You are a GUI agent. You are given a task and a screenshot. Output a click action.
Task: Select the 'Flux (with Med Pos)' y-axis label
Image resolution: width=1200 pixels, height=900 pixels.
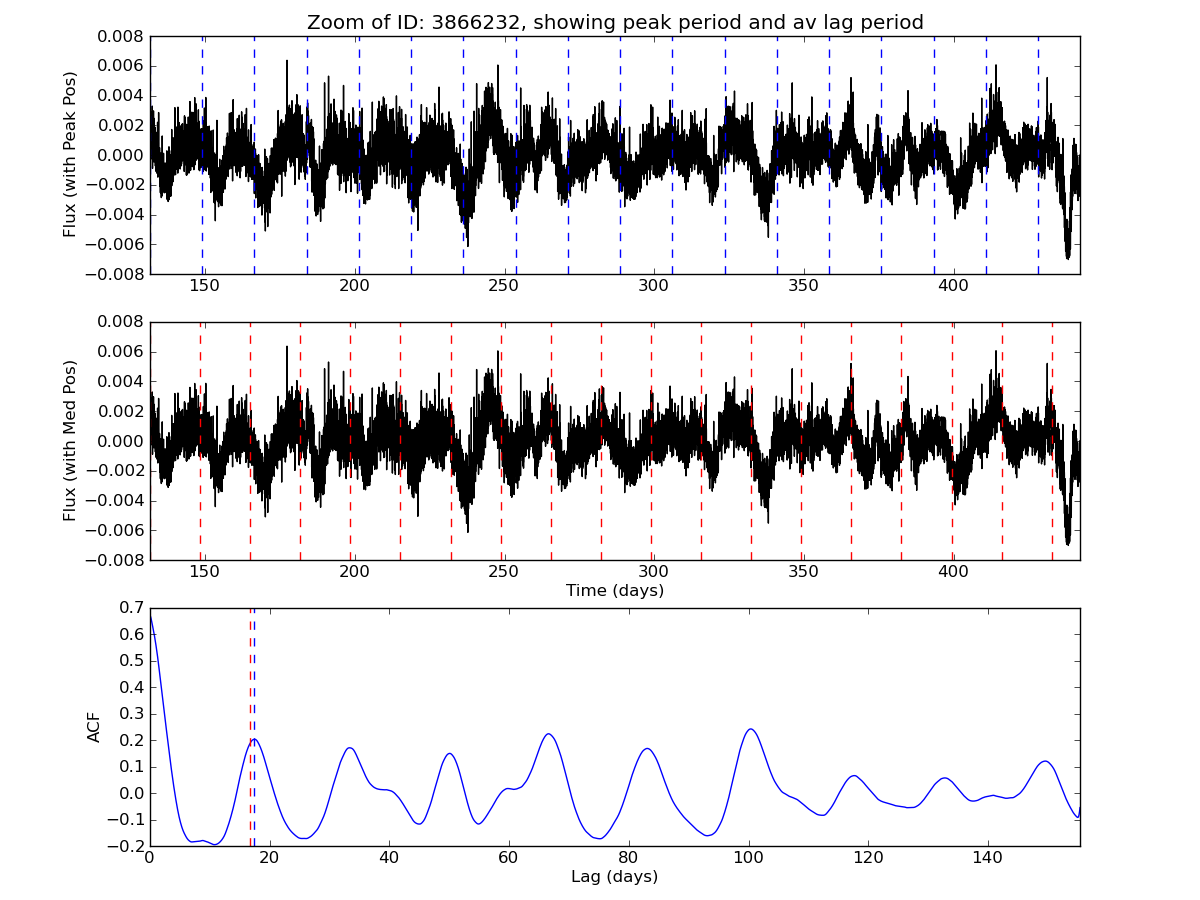click(x=70, y=441)
